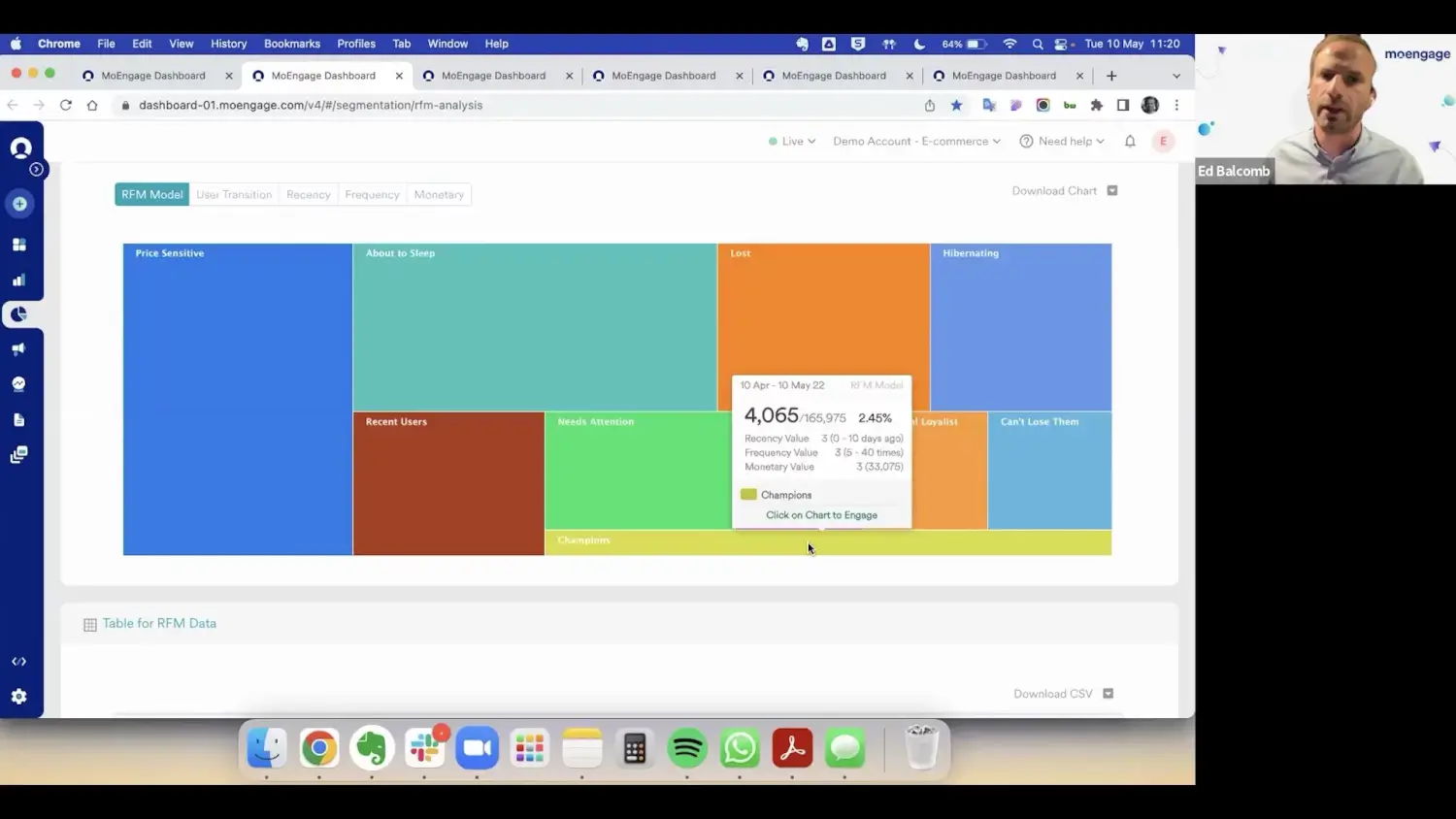
Task: Open Spotlight search in menu bar
Action: tap(1038, 44)
